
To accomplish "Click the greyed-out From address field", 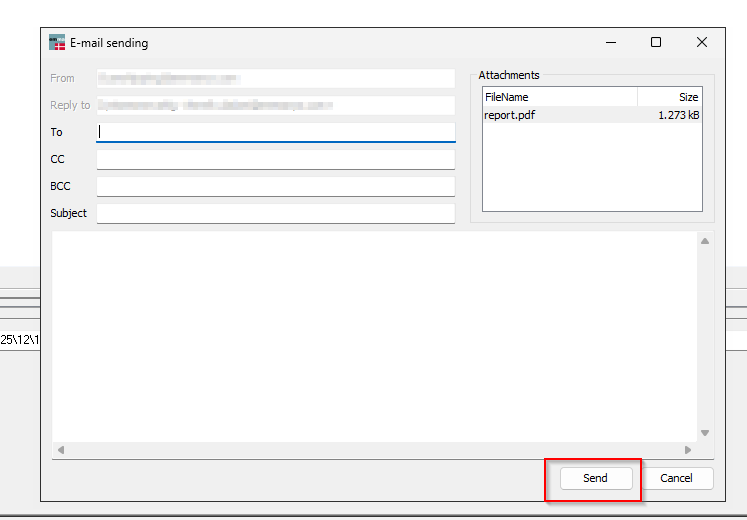I will (x=275, y=78).
